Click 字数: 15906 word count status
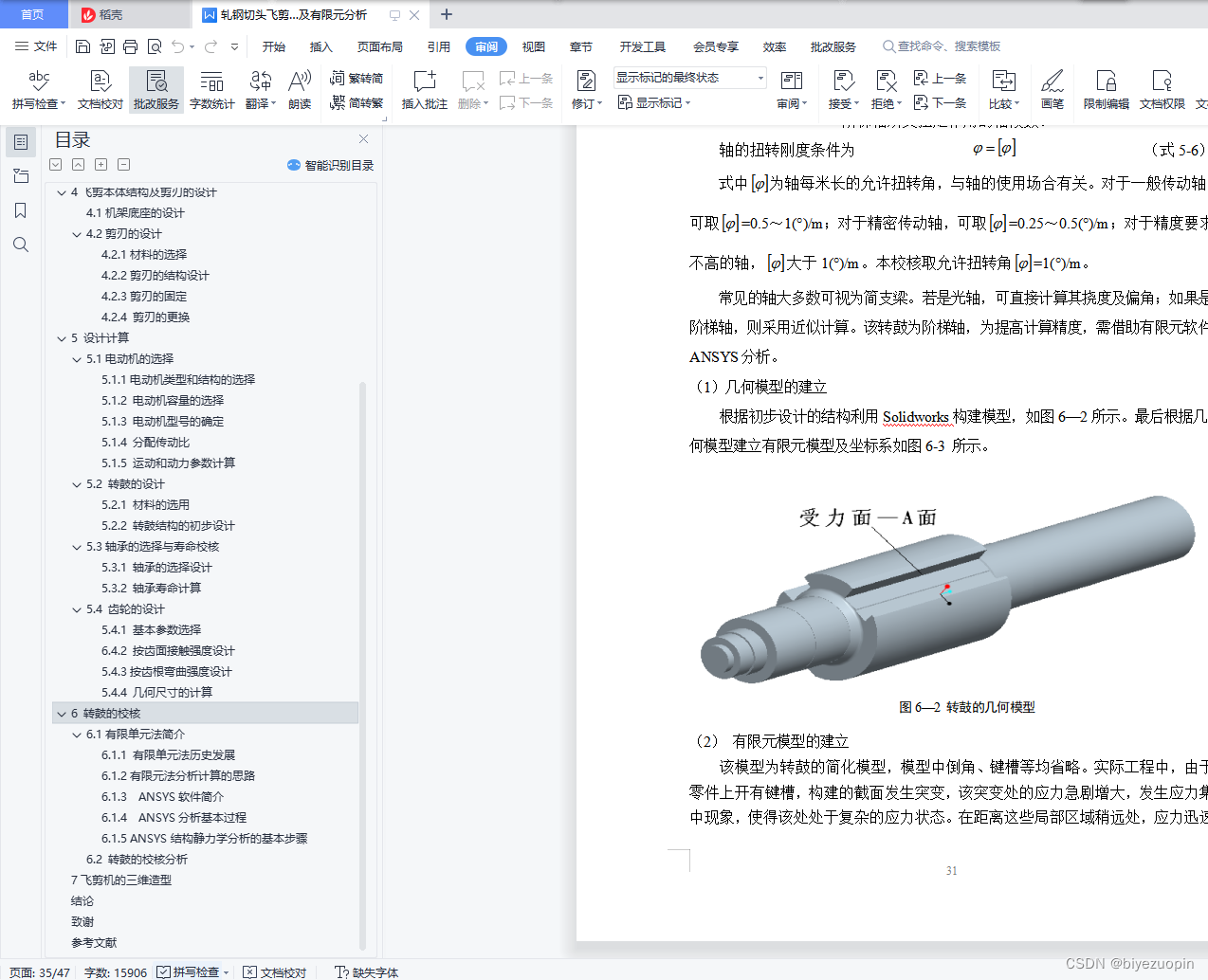Screen dimensions: 1208x980 tap(116, 972)
